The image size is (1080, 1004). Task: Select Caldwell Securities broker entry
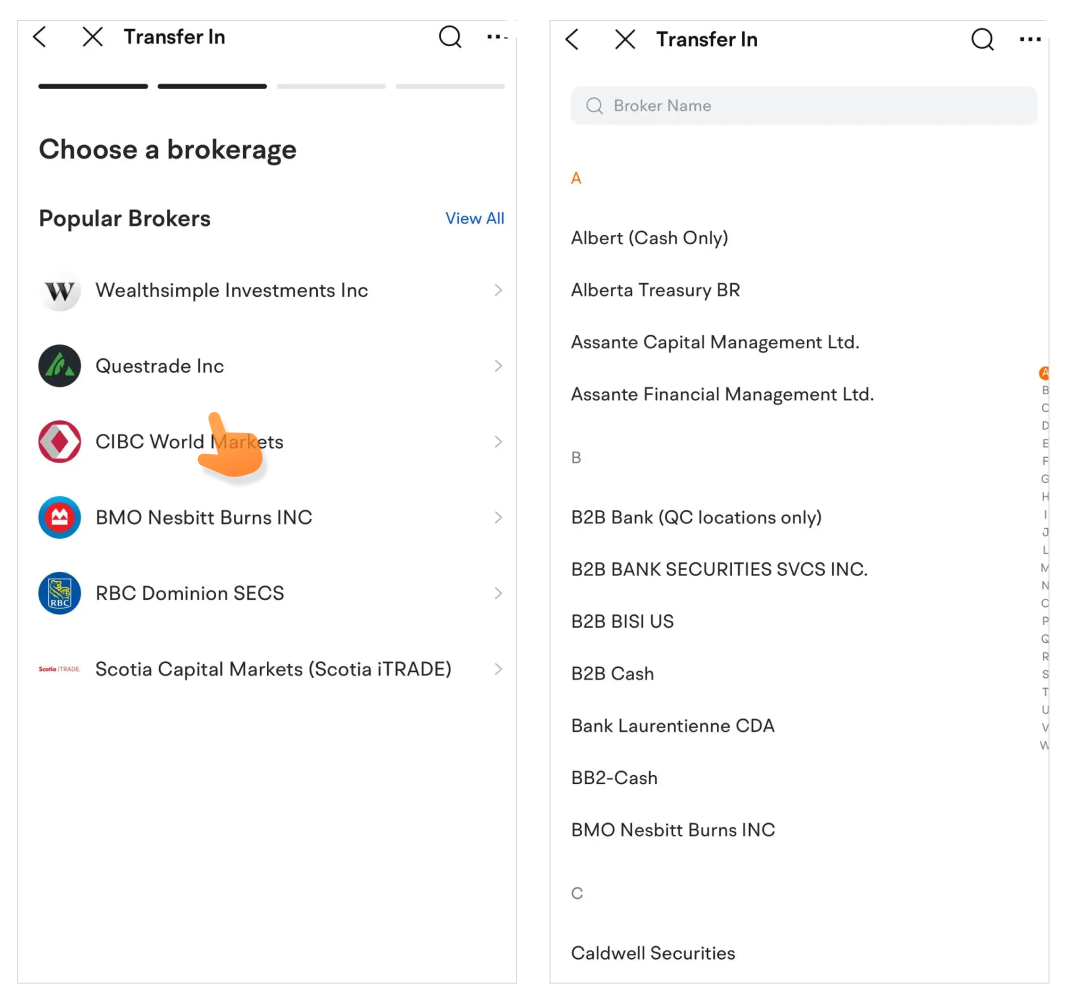653,953
